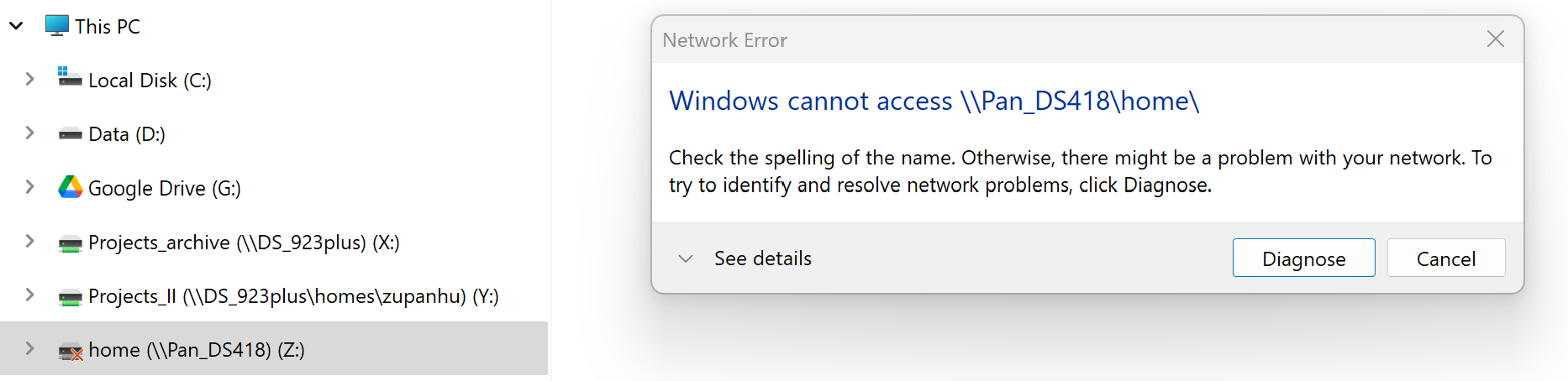This screenshot has height=381, width=1568.
Task: Expand See details chevron in dialog
Action: coord(686,258)
